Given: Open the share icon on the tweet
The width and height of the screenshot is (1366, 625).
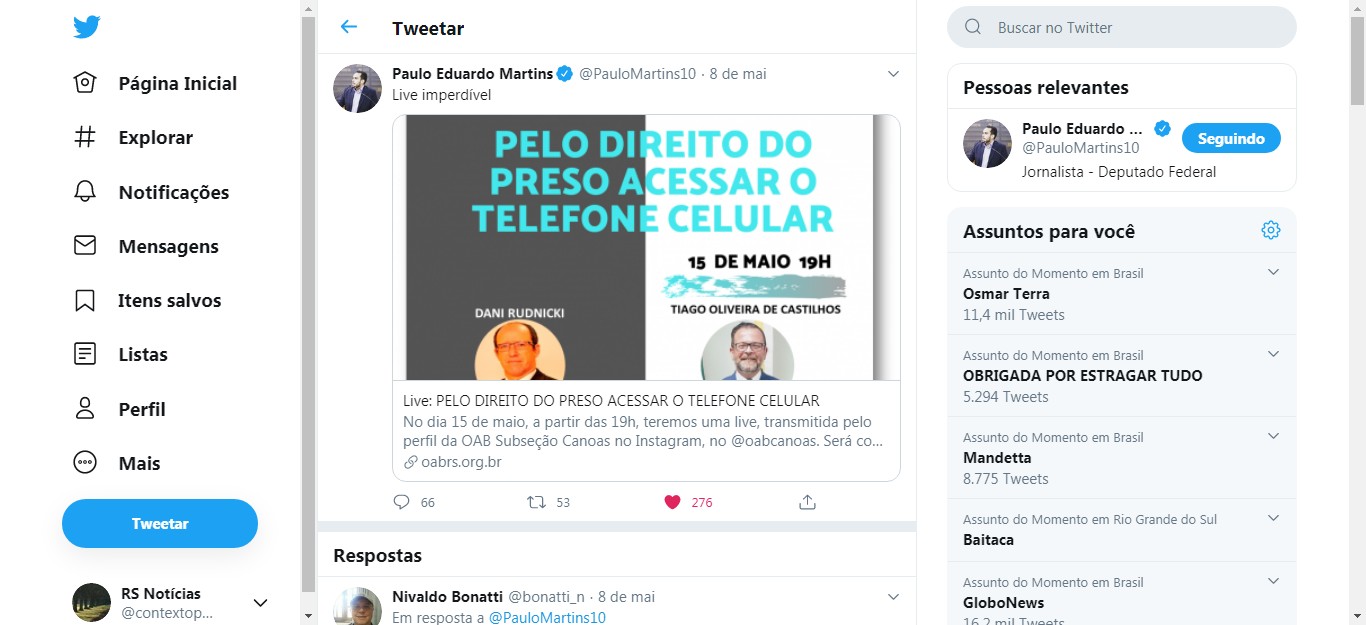Looking at the screenshot, I should point(808,502).
